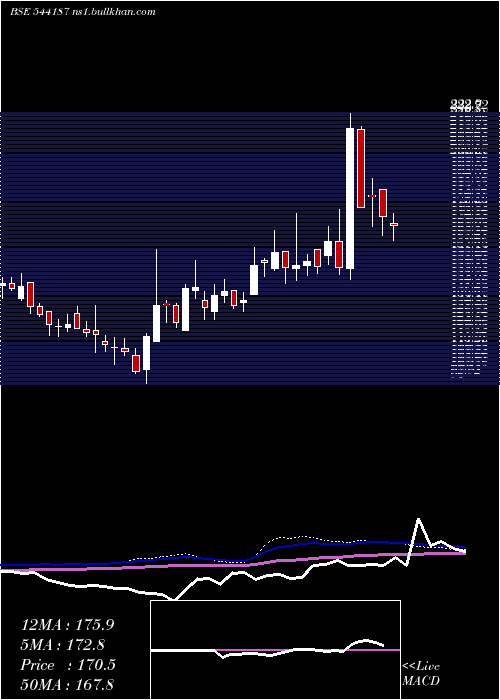This screenshot has width=500, height=700.
Task: Click the BSE 544187 chart title text
Action: pos(83,12)
